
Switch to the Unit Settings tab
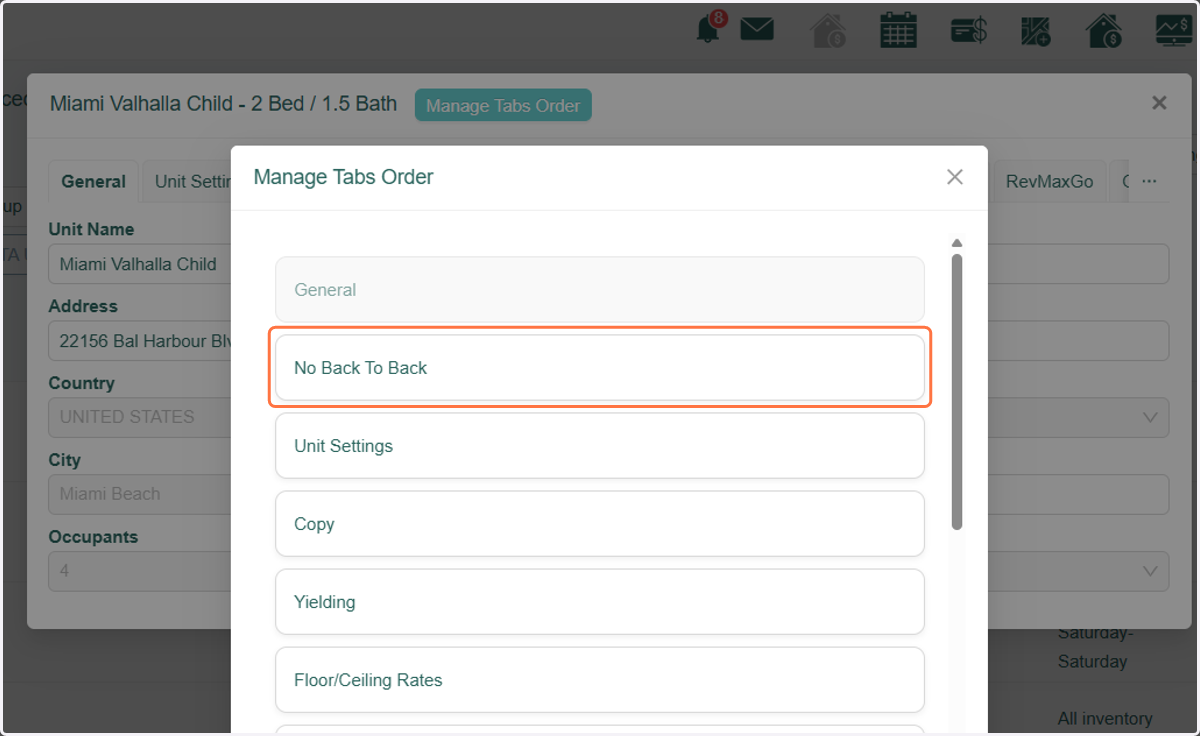coord(187,182)
